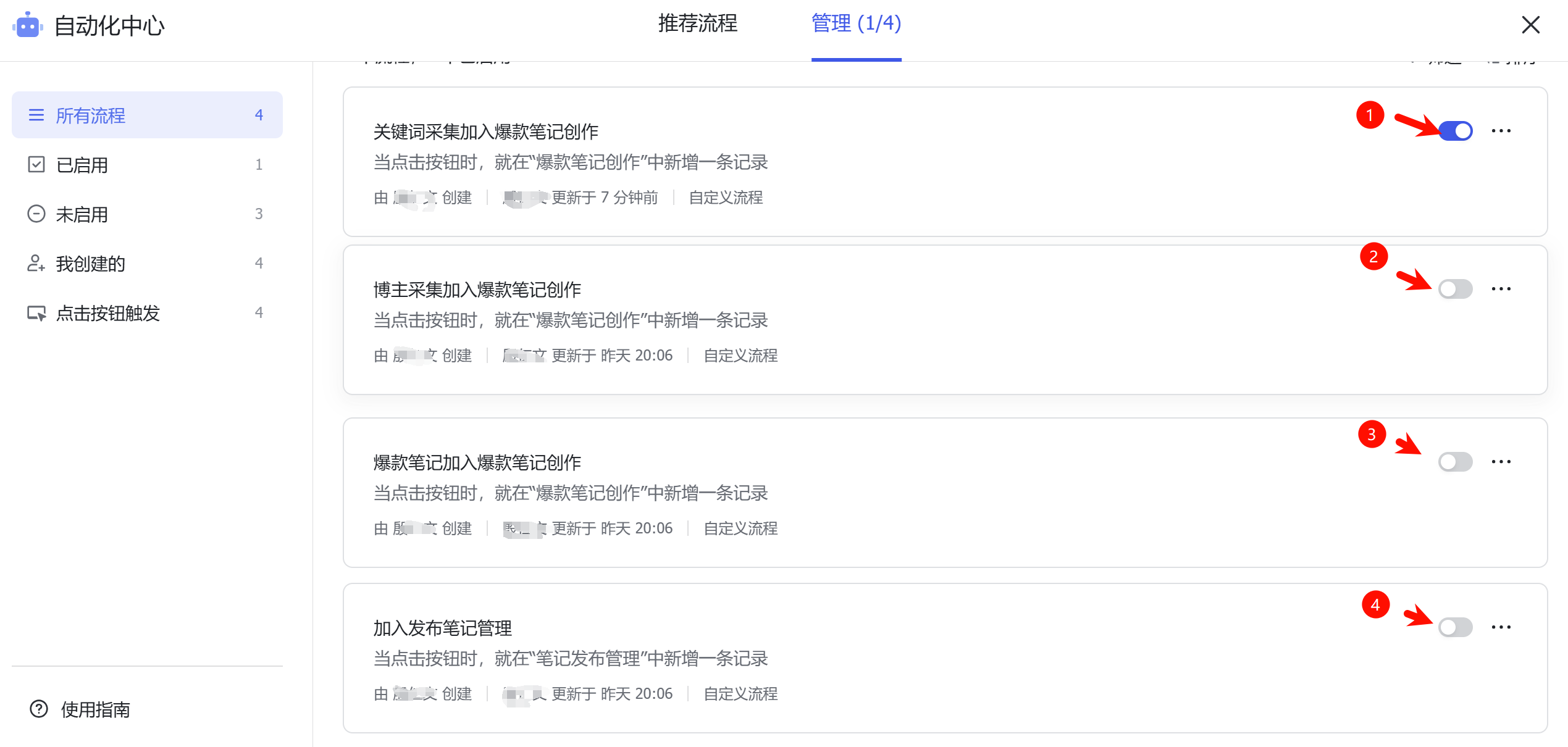Open more options menu for 爆款笔记加入爆款笔记创作
Viewport: 1568px width, 747px height.
pyautogui.click(x=1502, y=461)
